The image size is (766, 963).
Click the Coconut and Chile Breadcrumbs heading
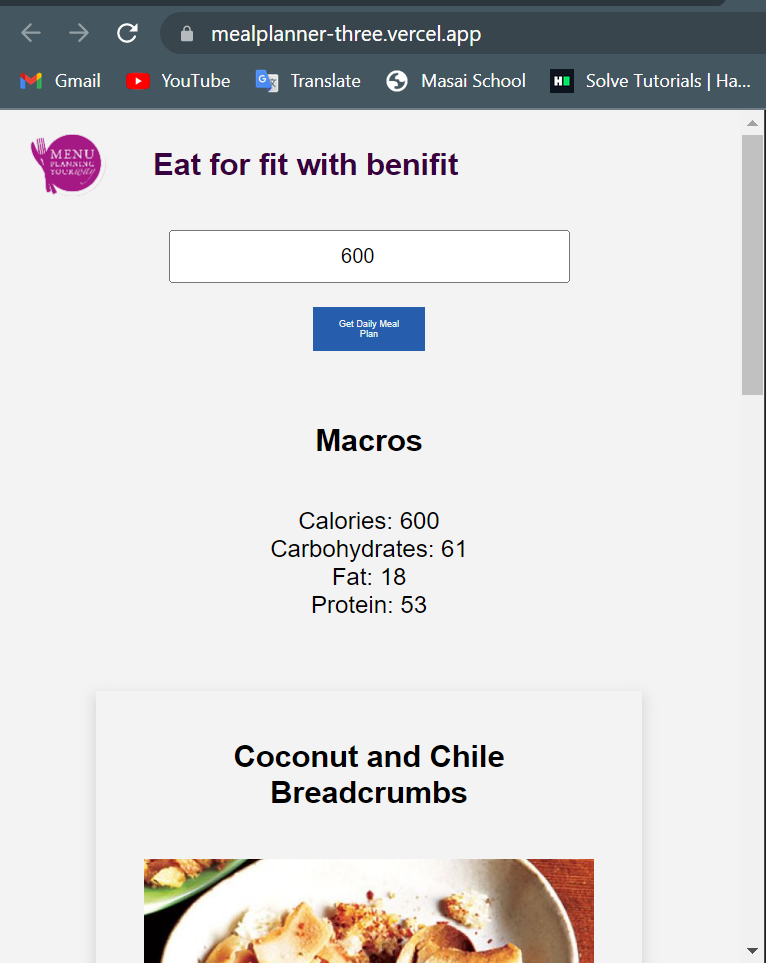pos(368,774)
